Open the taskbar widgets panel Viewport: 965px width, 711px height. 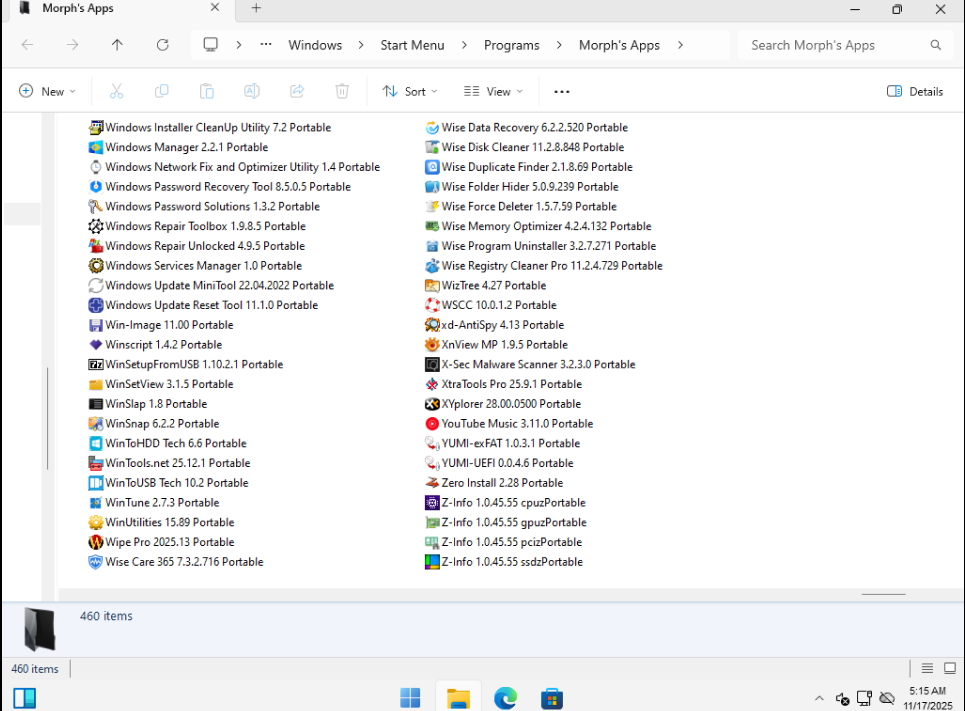pos(25,698)
